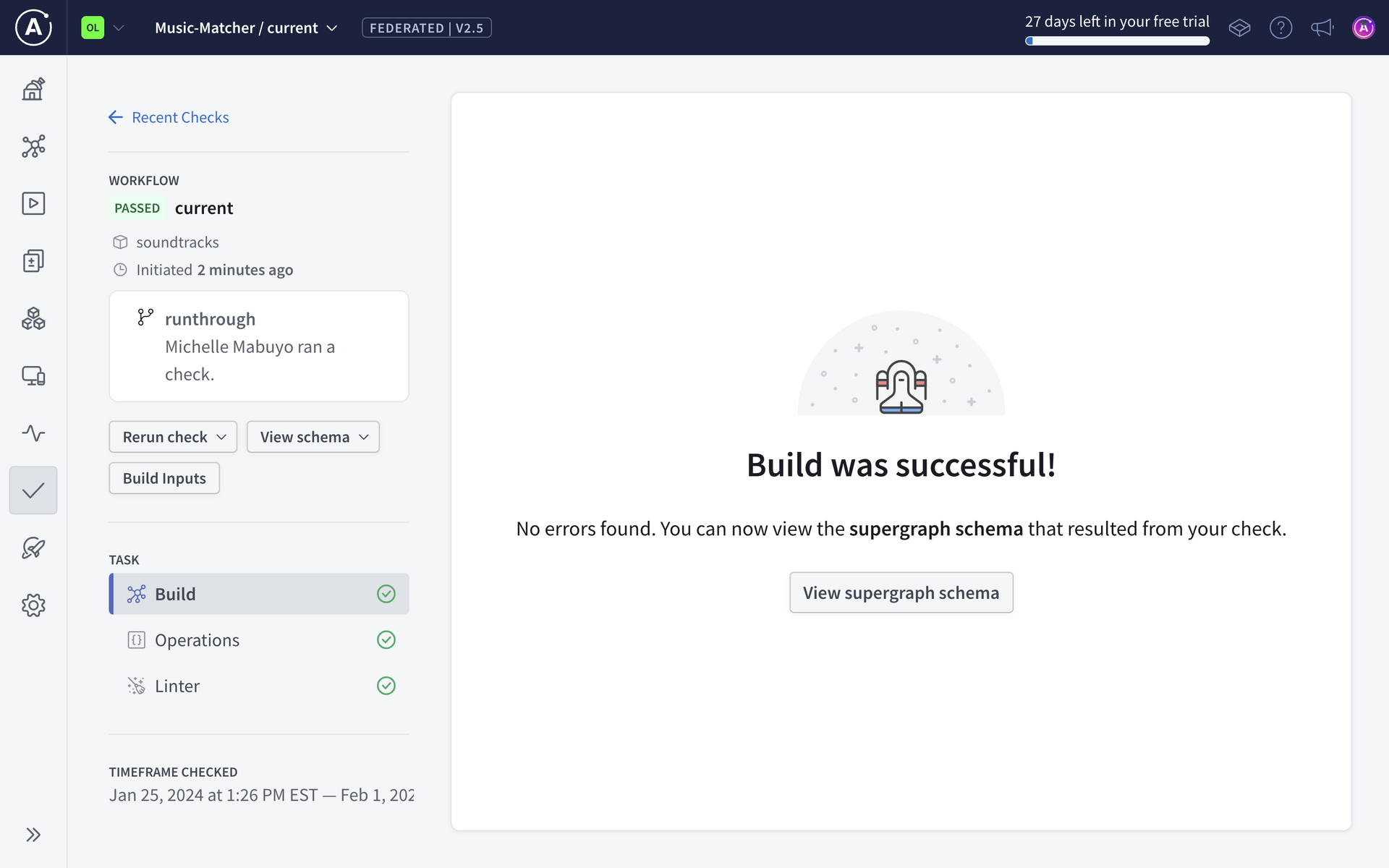Image resolution: width=1389 pixels, height=868 pixels.
Task: Open the Settings gear sidebar icon
Action: point(33,605)
